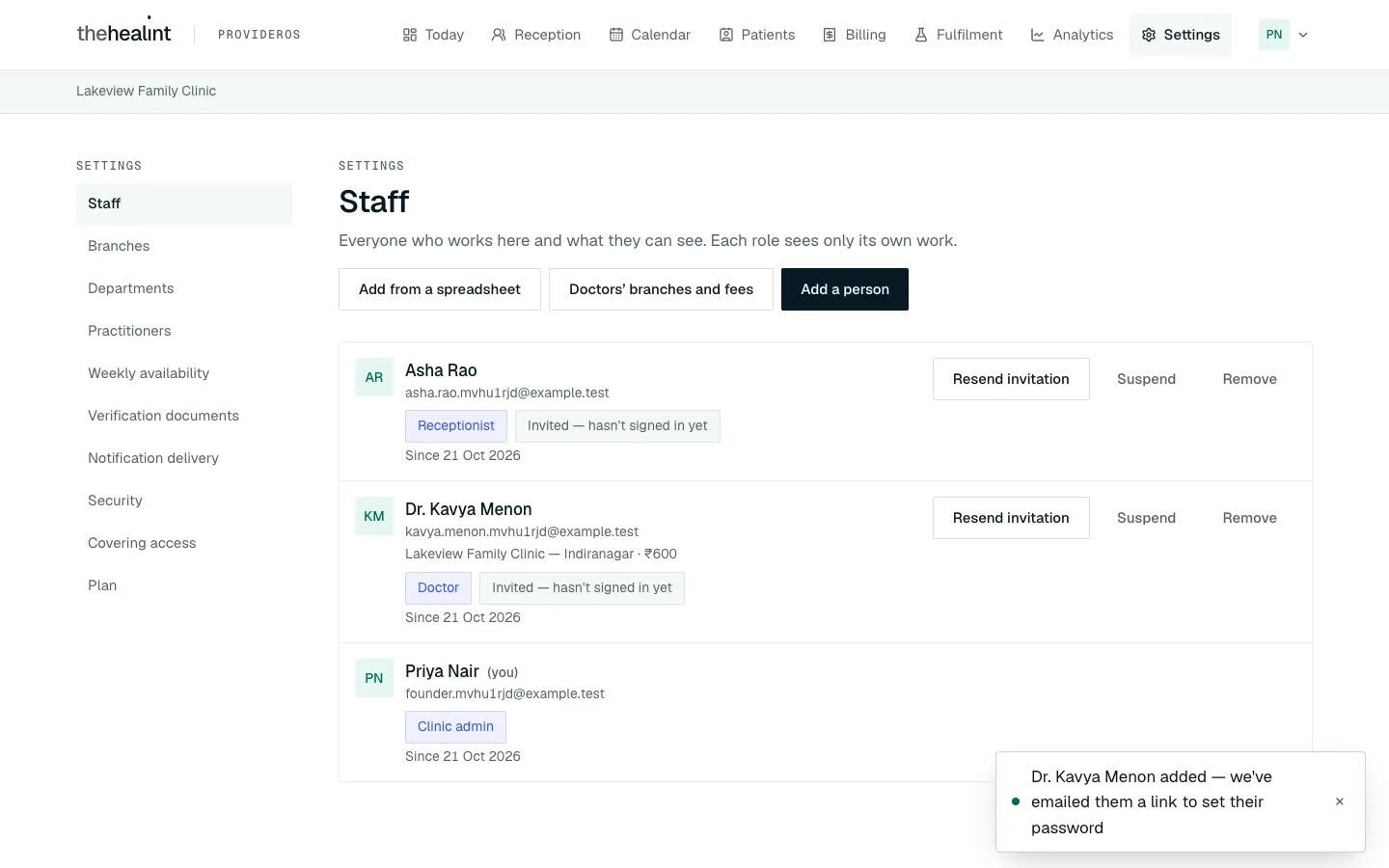1389x868 pixels.
Task: Click the Fulfilment flask icon
Action: [x=921, y=35]
